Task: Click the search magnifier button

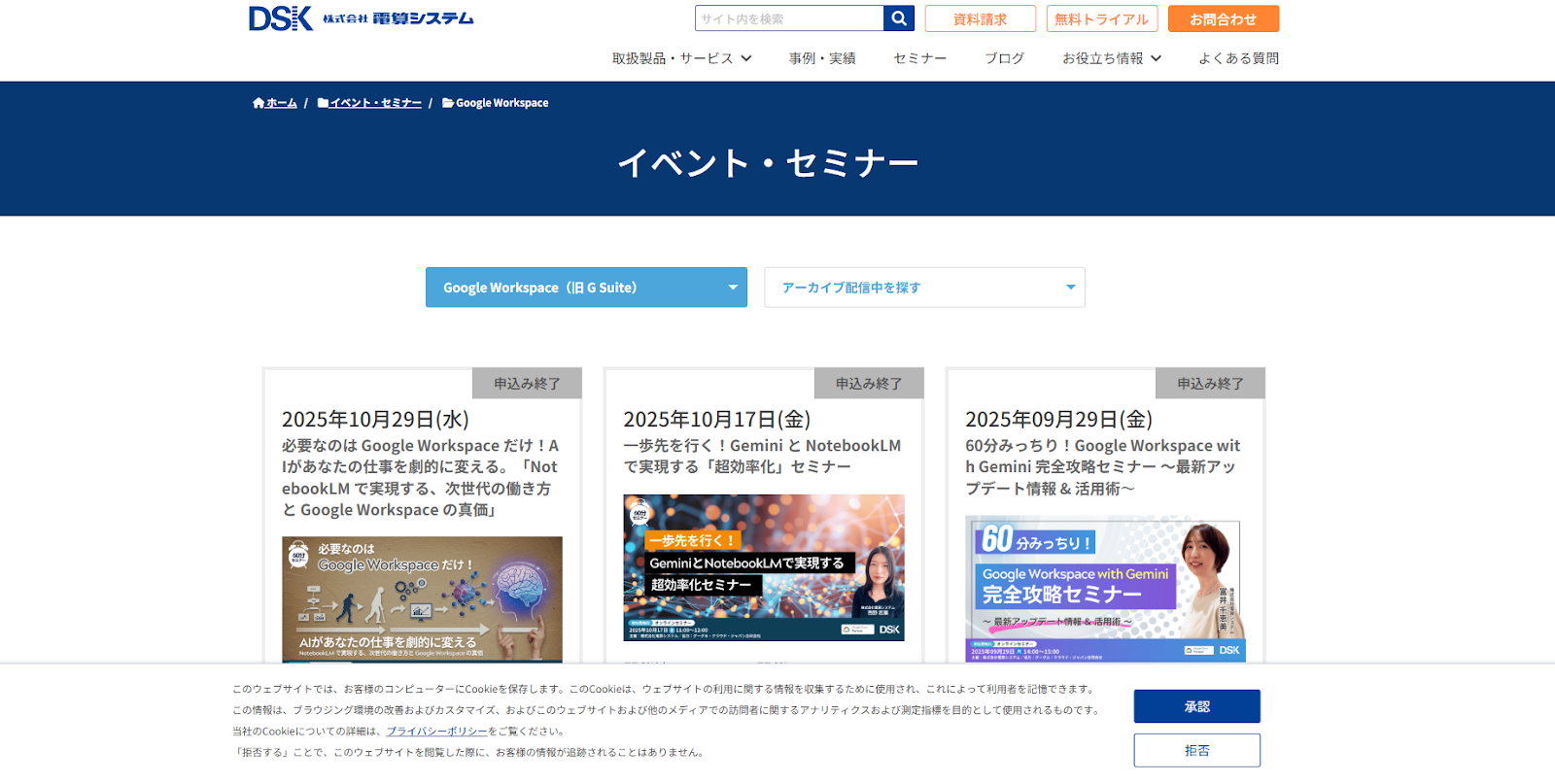Action: click(x=899, y=18)
